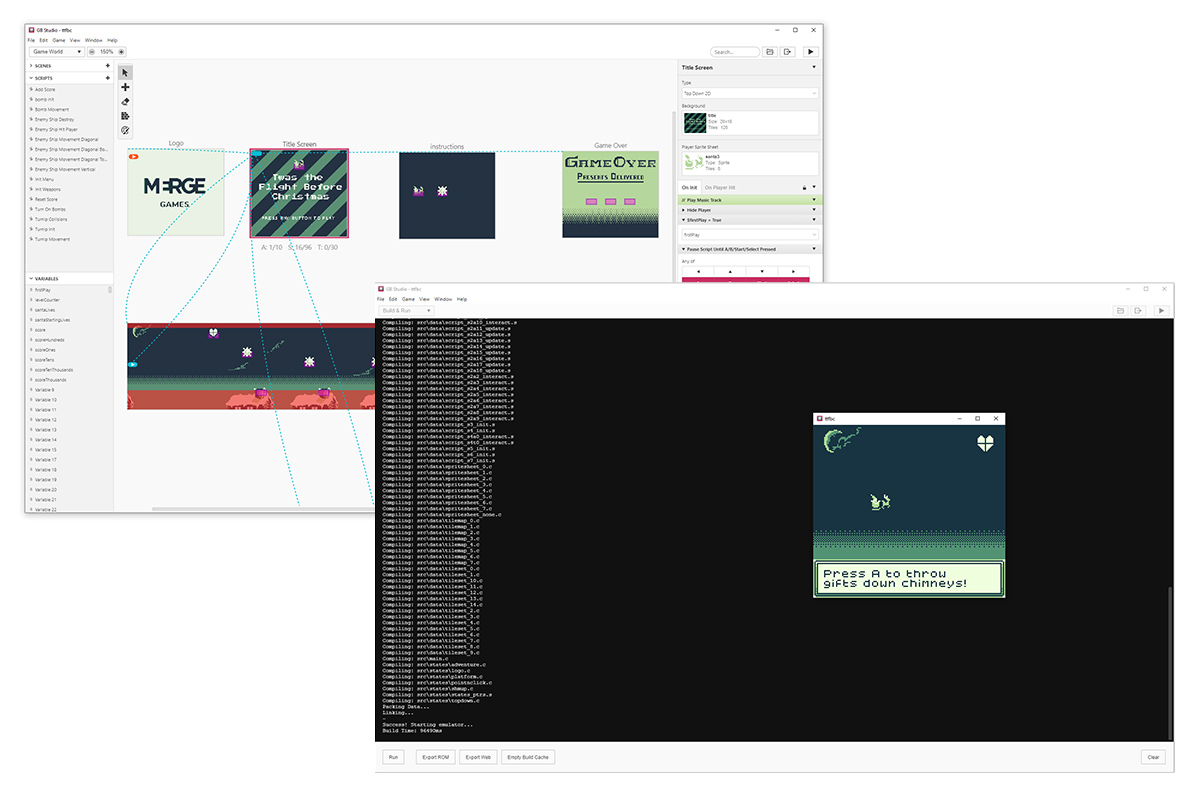This screenshot has width=1200, height=796.
Task: Select the Collisions tool
Action: 125,116
